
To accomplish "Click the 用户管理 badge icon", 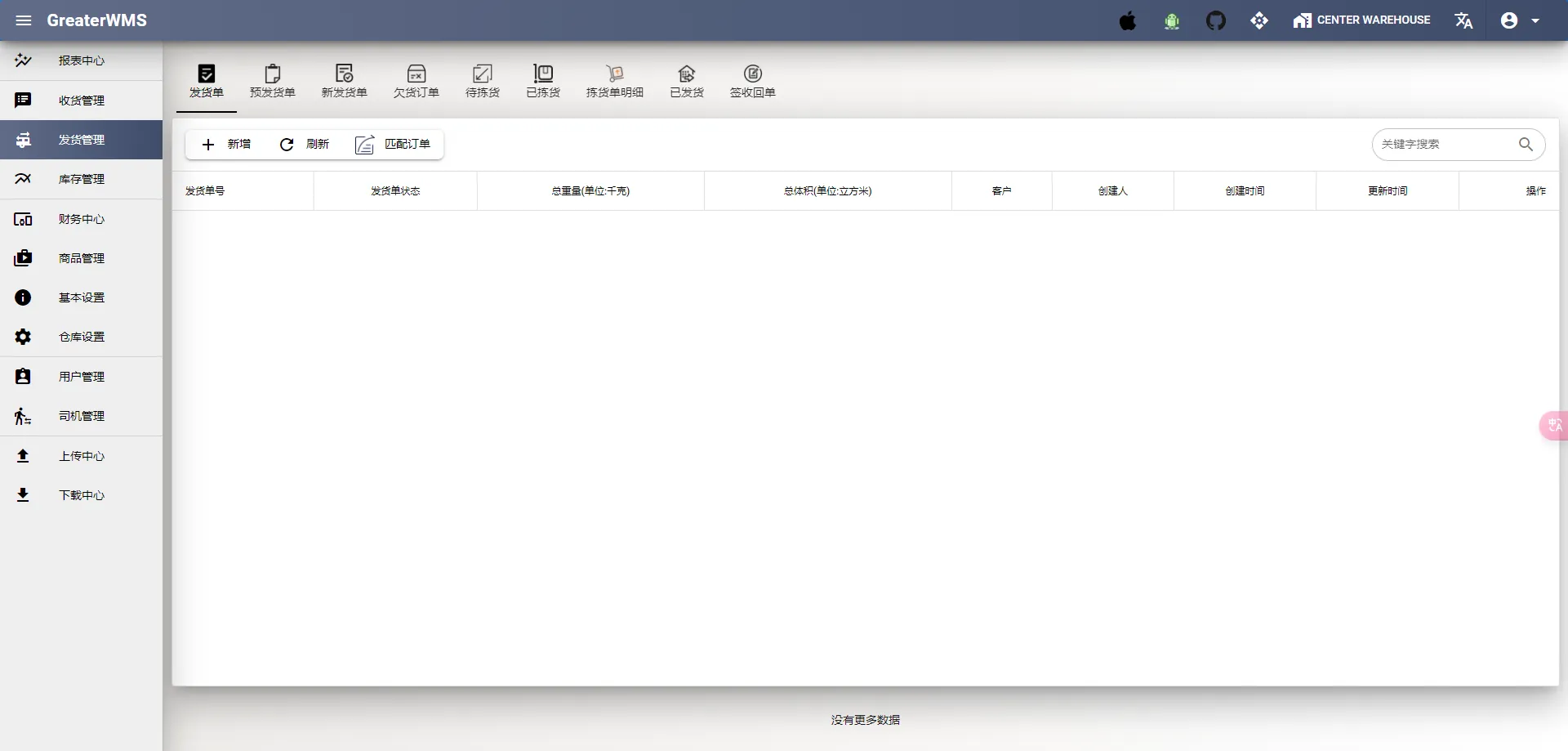I will [x=23, y=377].
